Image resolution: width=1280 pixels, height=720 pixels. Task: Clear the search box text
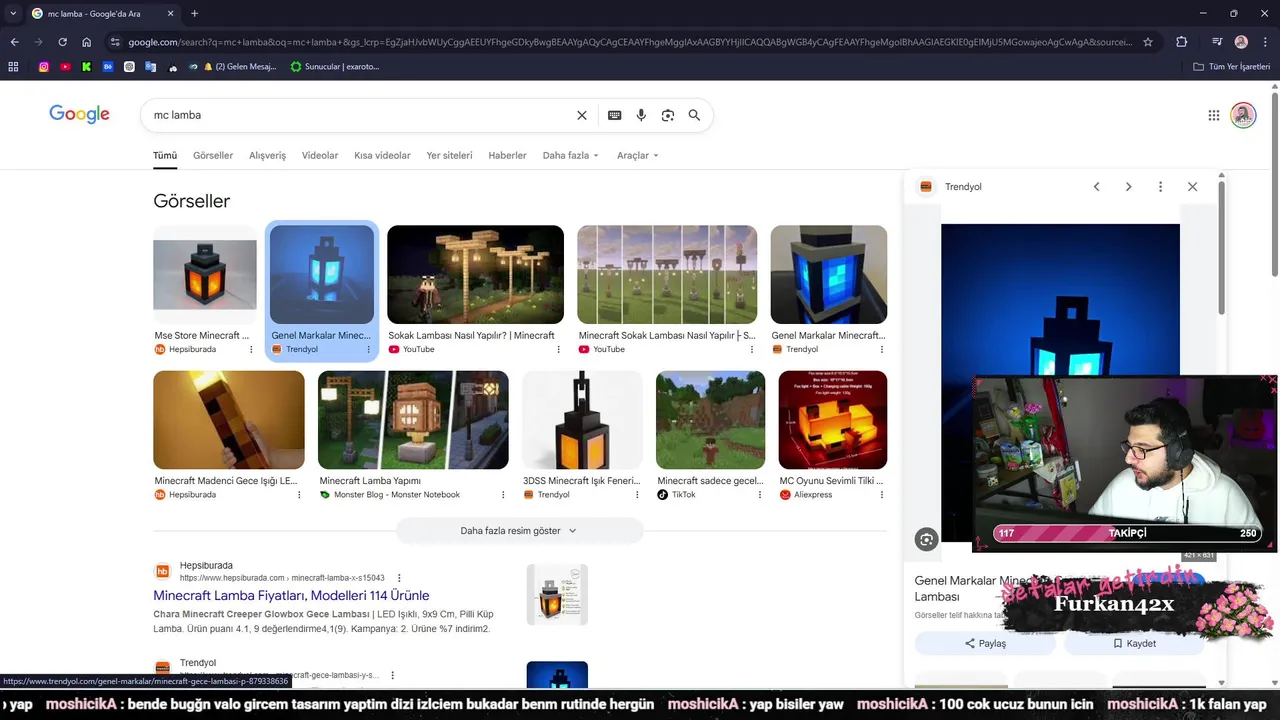click(582, 115)
